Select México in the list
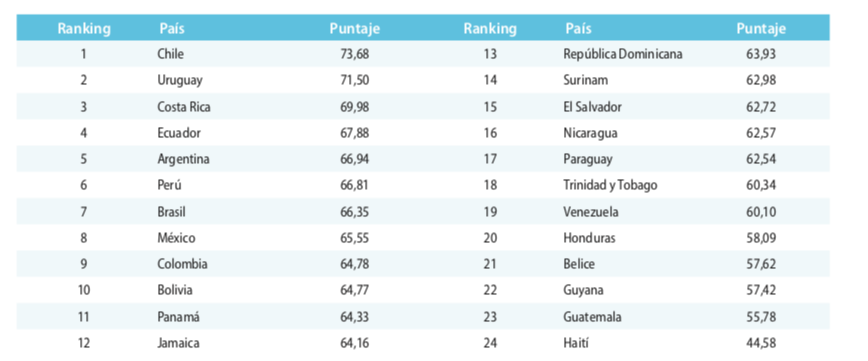Image resolution: width=868 pixels, height=361 pixels. pos(176,238)
